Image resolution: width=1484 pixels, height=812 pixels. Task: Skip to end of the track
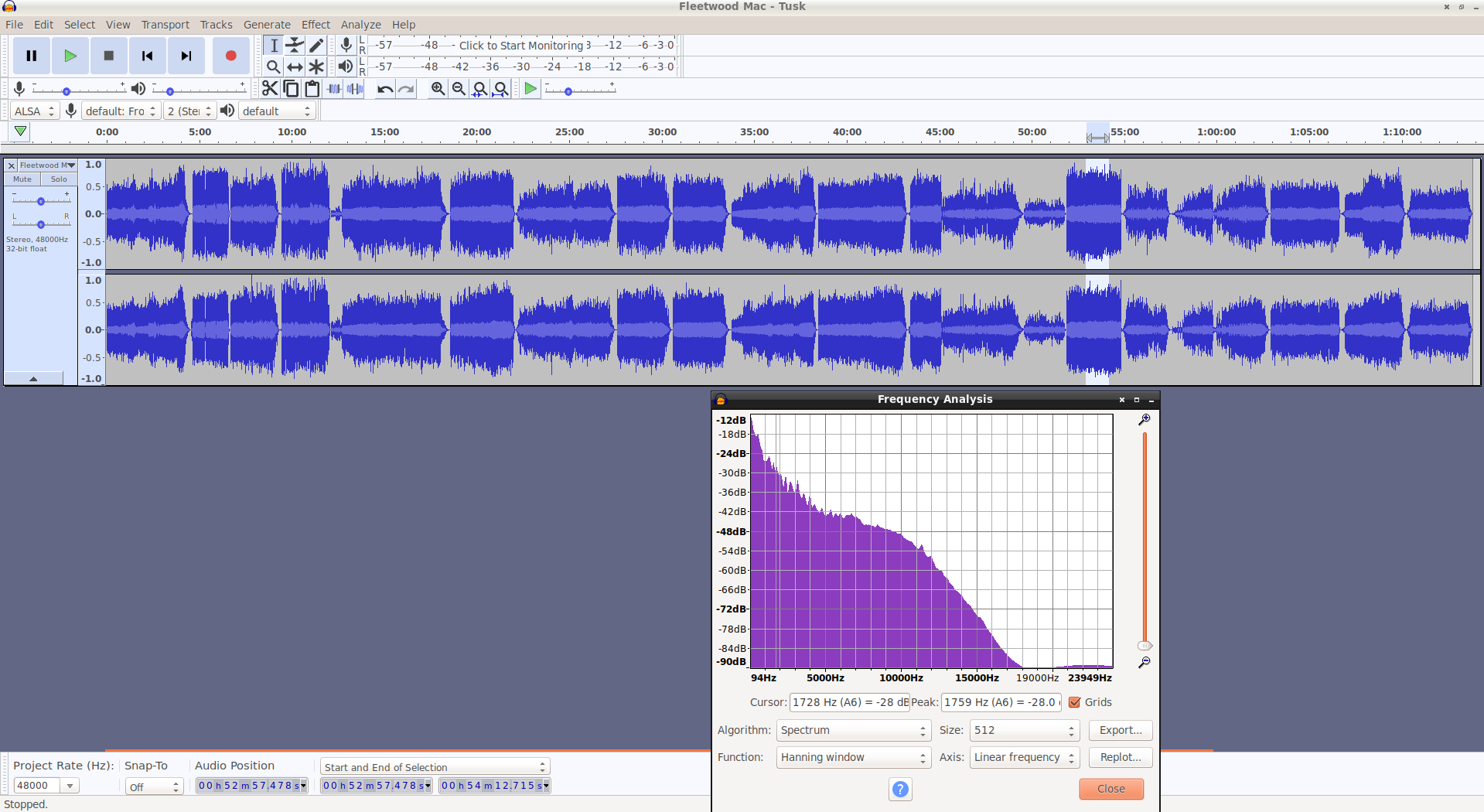click(x=186, y=56)
